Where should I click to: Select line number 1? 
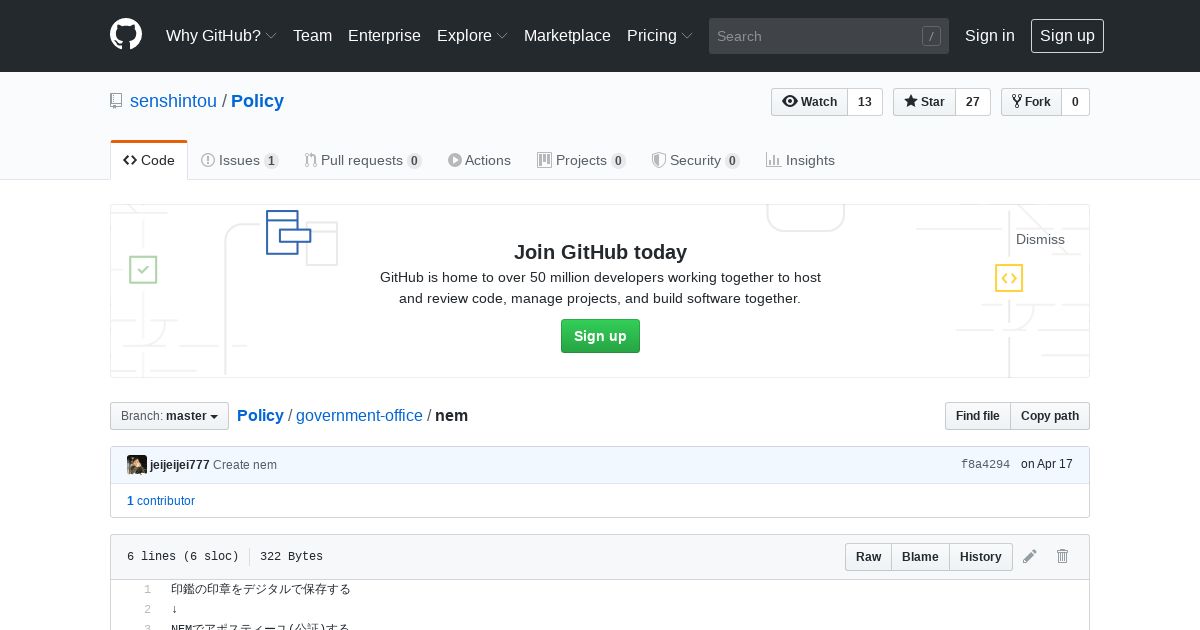pos(147,590)
